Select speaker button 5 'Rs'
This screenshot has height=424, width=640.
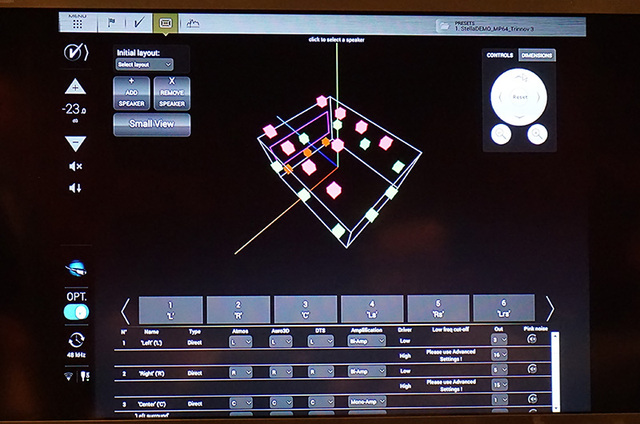(x=438, y=308)
